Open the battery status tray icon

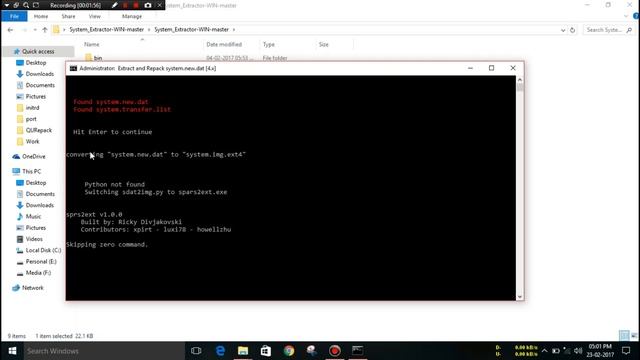pyautogui.click(x=556, y=351)
